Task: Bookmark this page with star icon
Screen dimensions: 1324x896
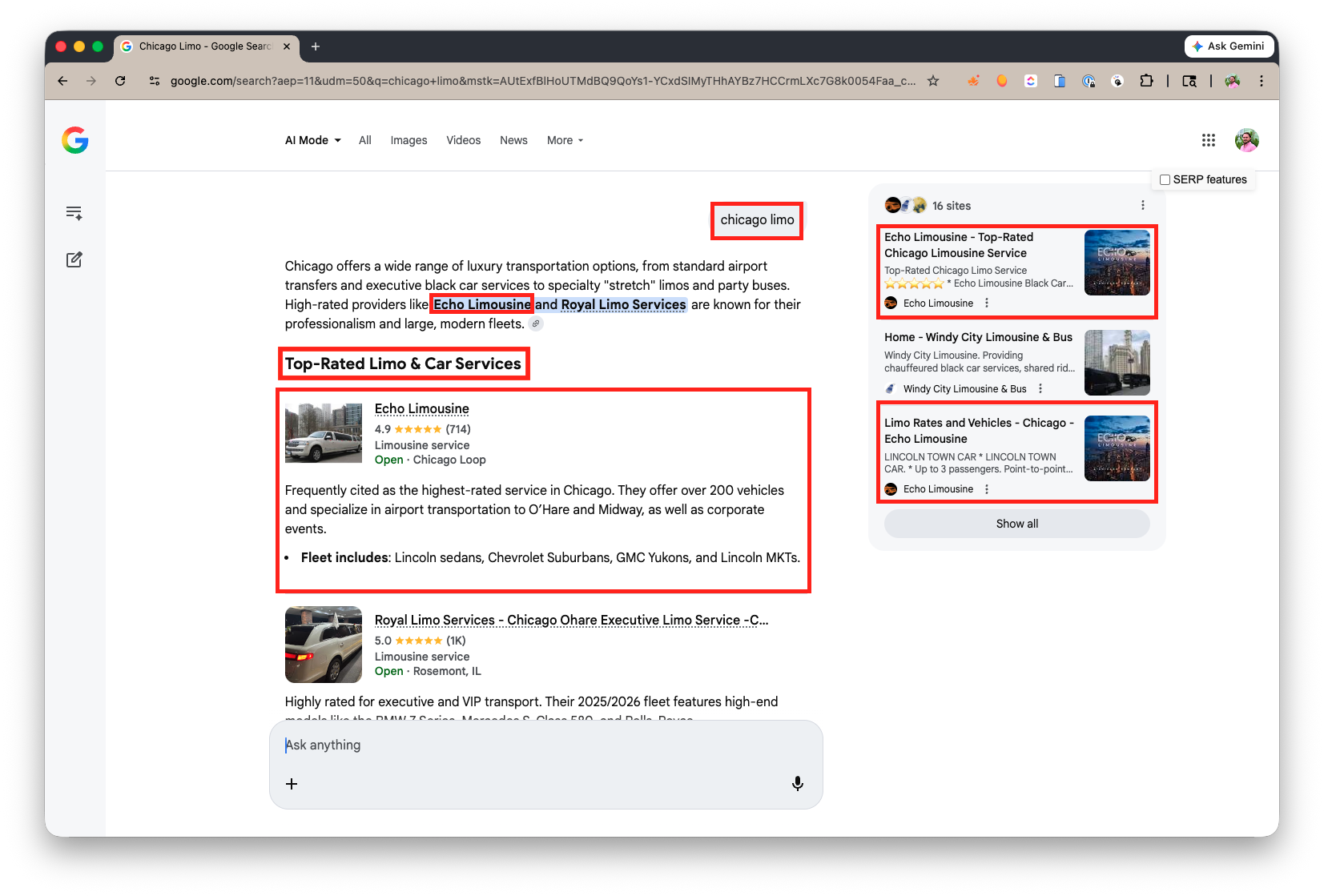Action: pos(933,81)
